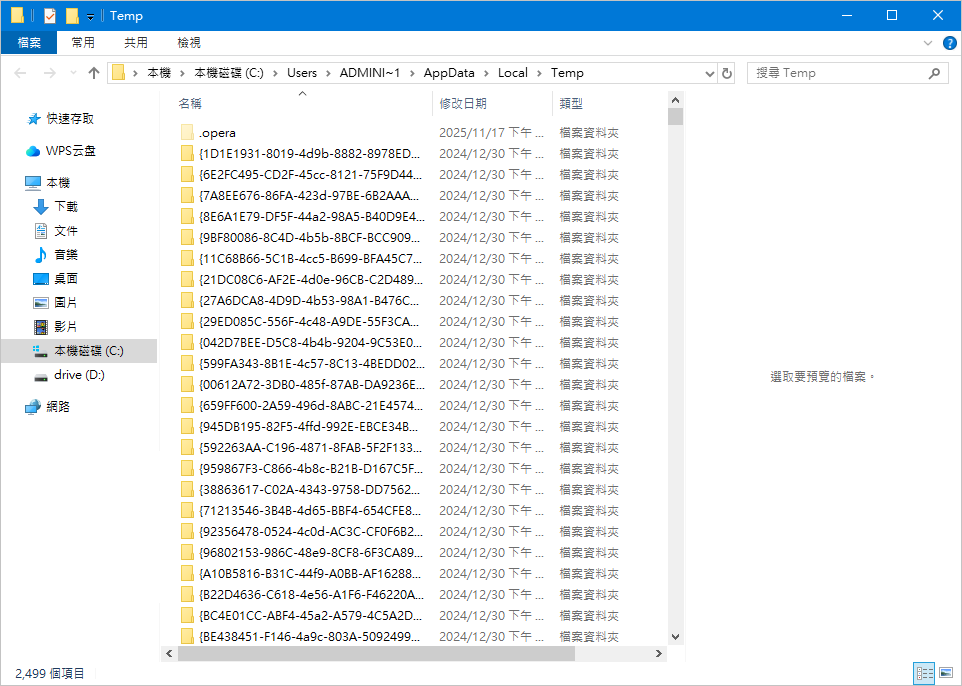Image resolution: width=962 pixels, height=686 pixels.
Task: Click the vertical scrollbar down arrow
Action: pyautogui.click(x=675, y=637)
